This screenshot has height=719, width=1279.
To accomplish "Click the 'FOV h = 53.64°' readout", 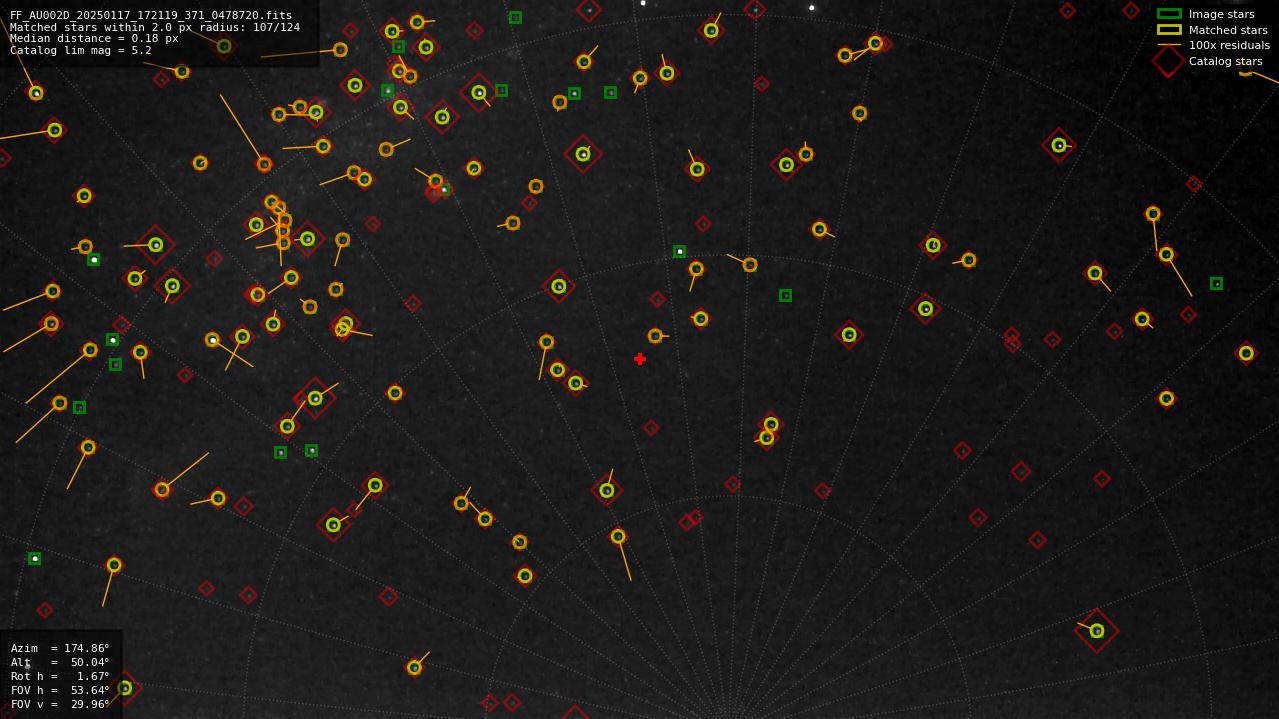I will point(60,690).
